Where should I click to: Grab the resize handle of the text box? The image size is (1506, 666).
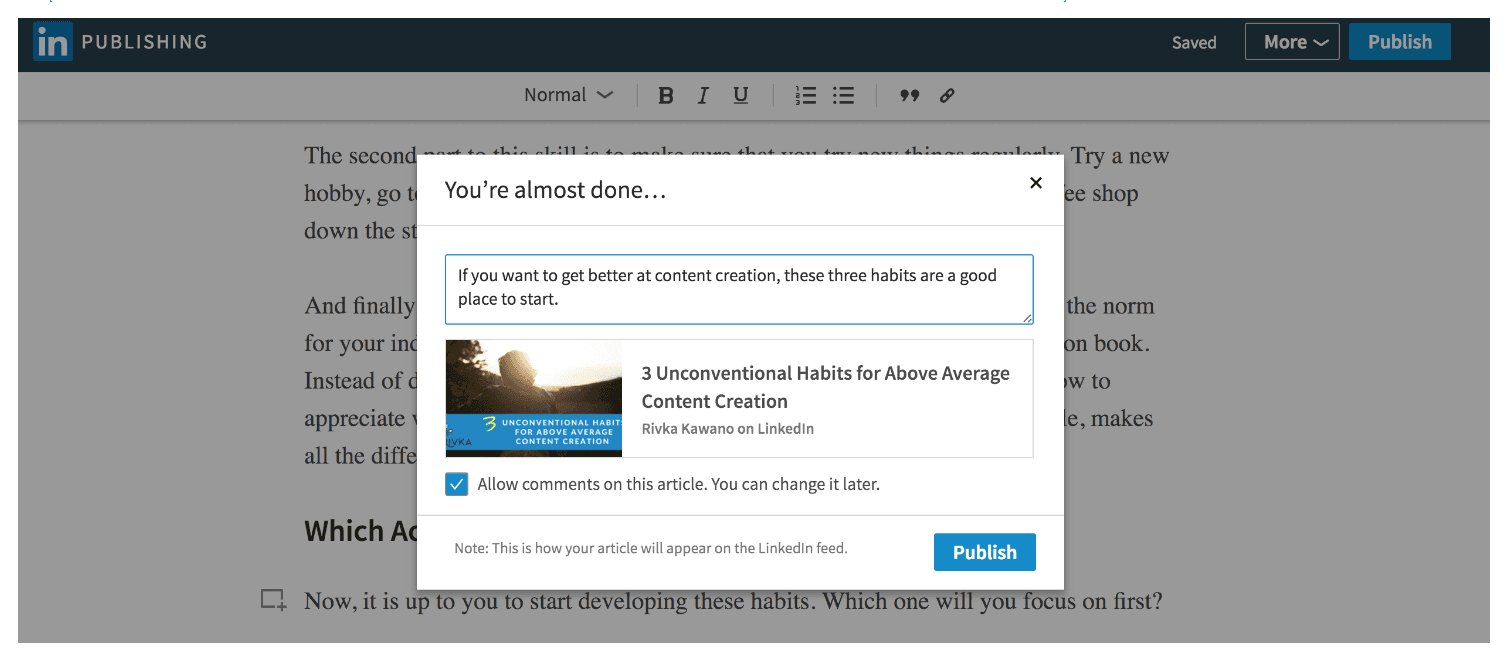[x=1026, y=317]
